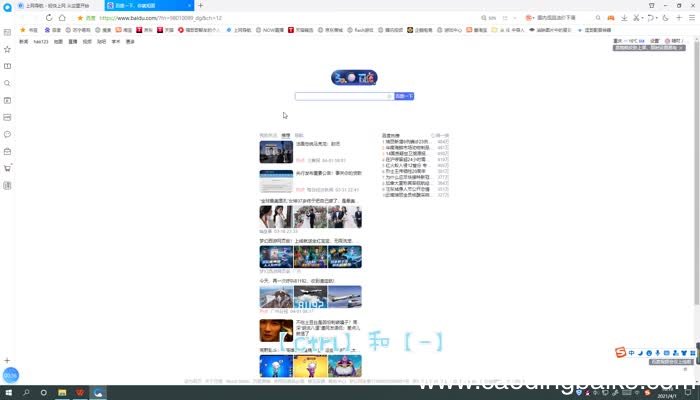This screenshot has width=700, height=400.
Task: Open the orange game controller toolbar icon
Action: click(611, 18)
